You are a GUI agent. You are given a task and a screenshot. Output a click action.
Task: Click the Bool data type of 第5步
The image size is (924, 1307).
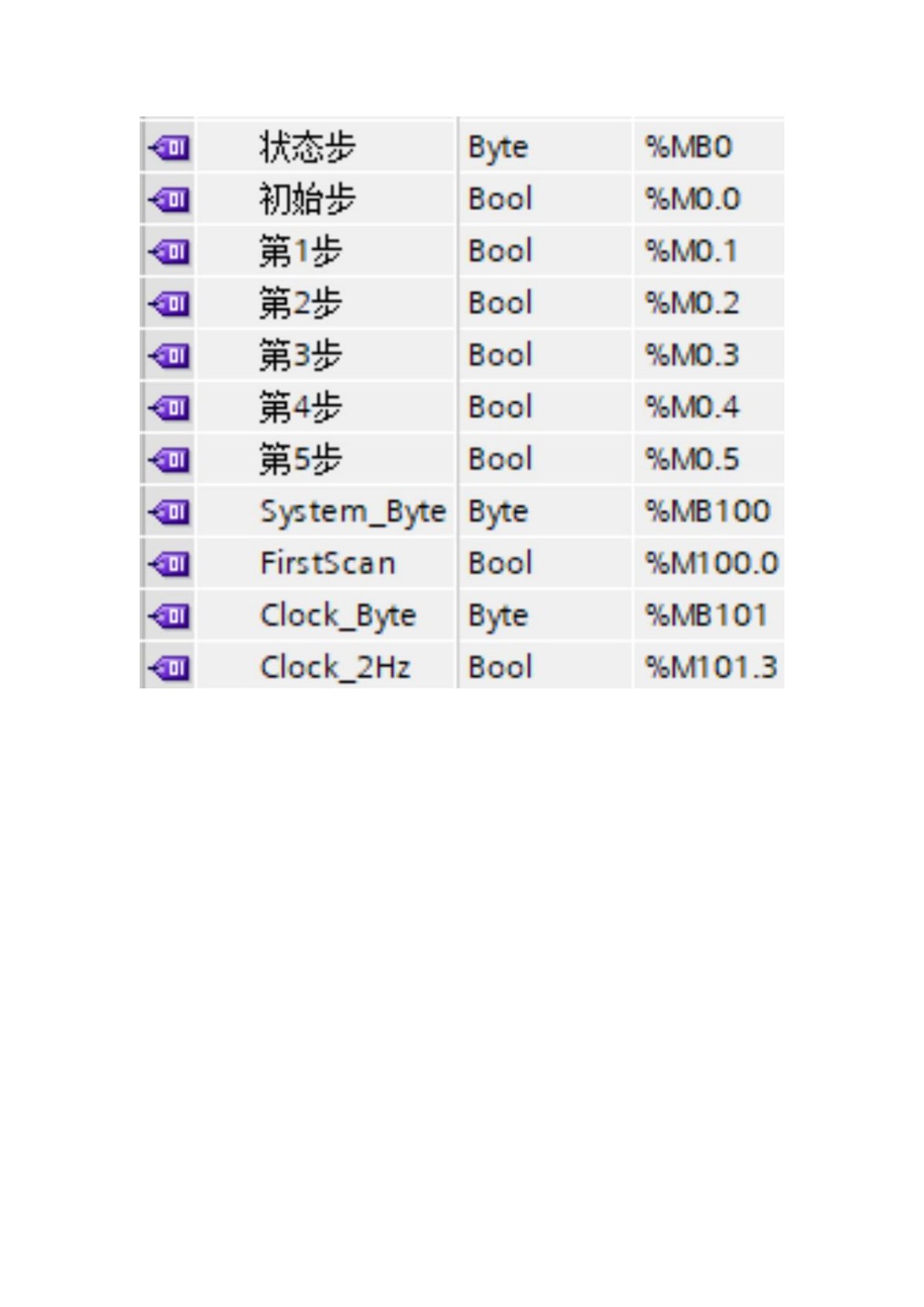pos(500,459)
